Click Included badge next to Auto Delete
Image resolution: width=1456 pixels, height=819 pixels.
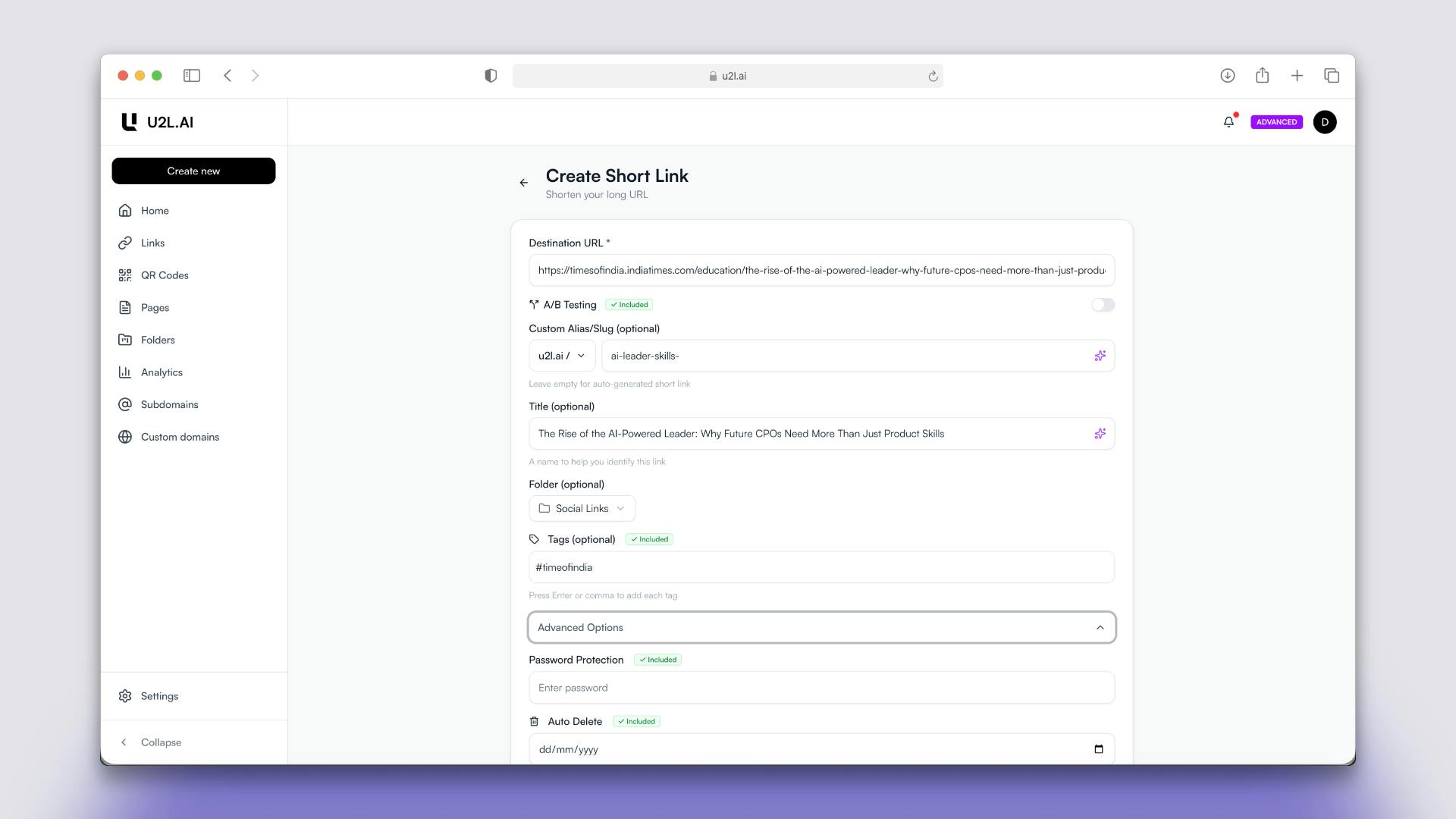pos(636,721)
